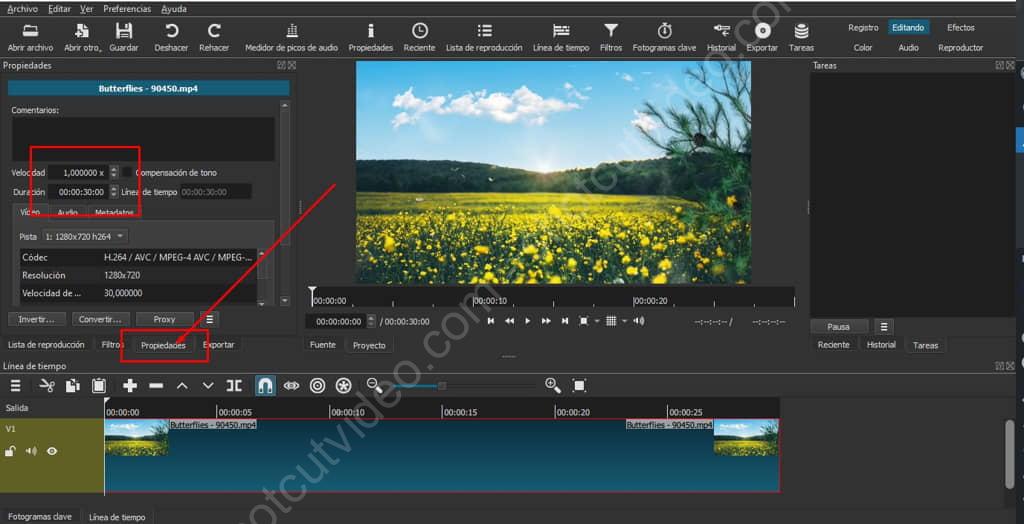Toggle player volume speaker icon
This screenshot has width=1024, height=524.
click(639, 321)
